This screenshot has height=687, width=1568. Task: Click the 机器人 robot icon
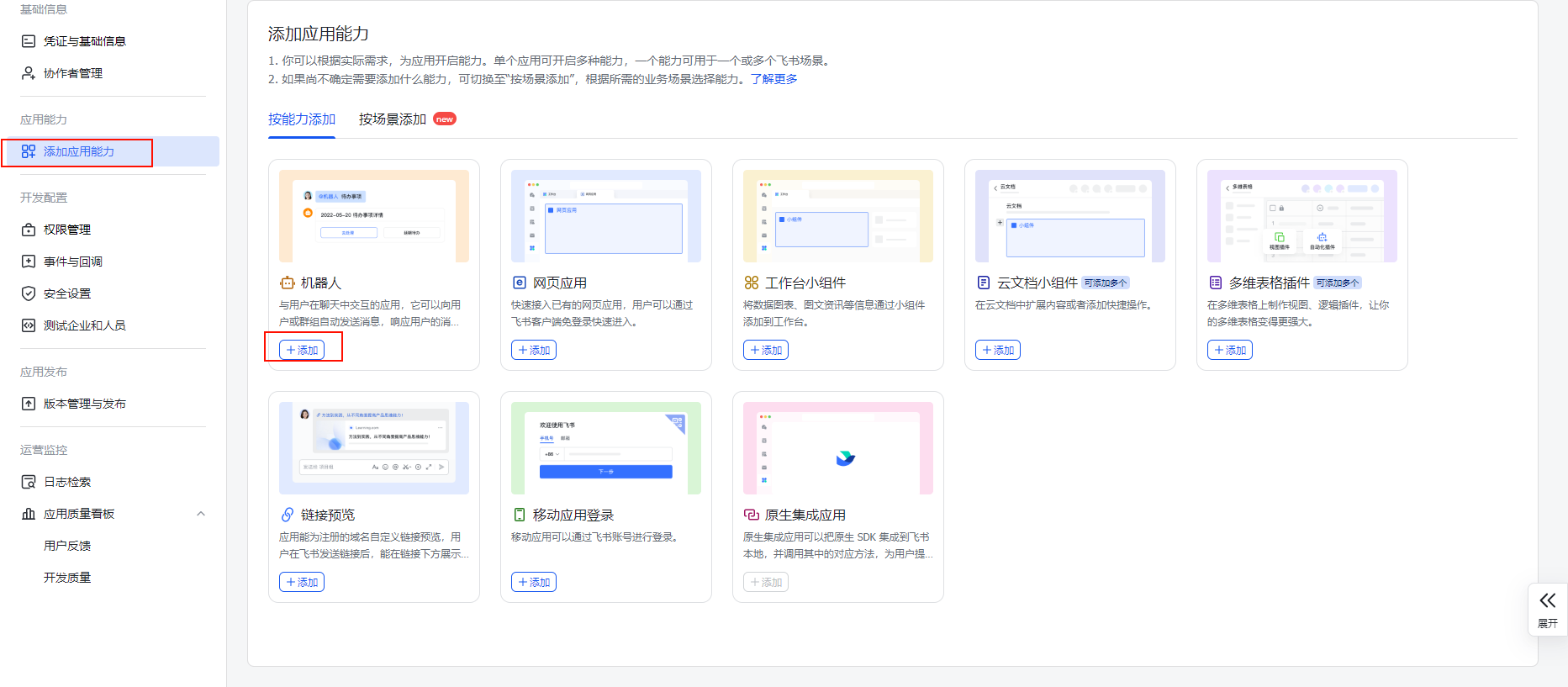click(x=288, y=283)
